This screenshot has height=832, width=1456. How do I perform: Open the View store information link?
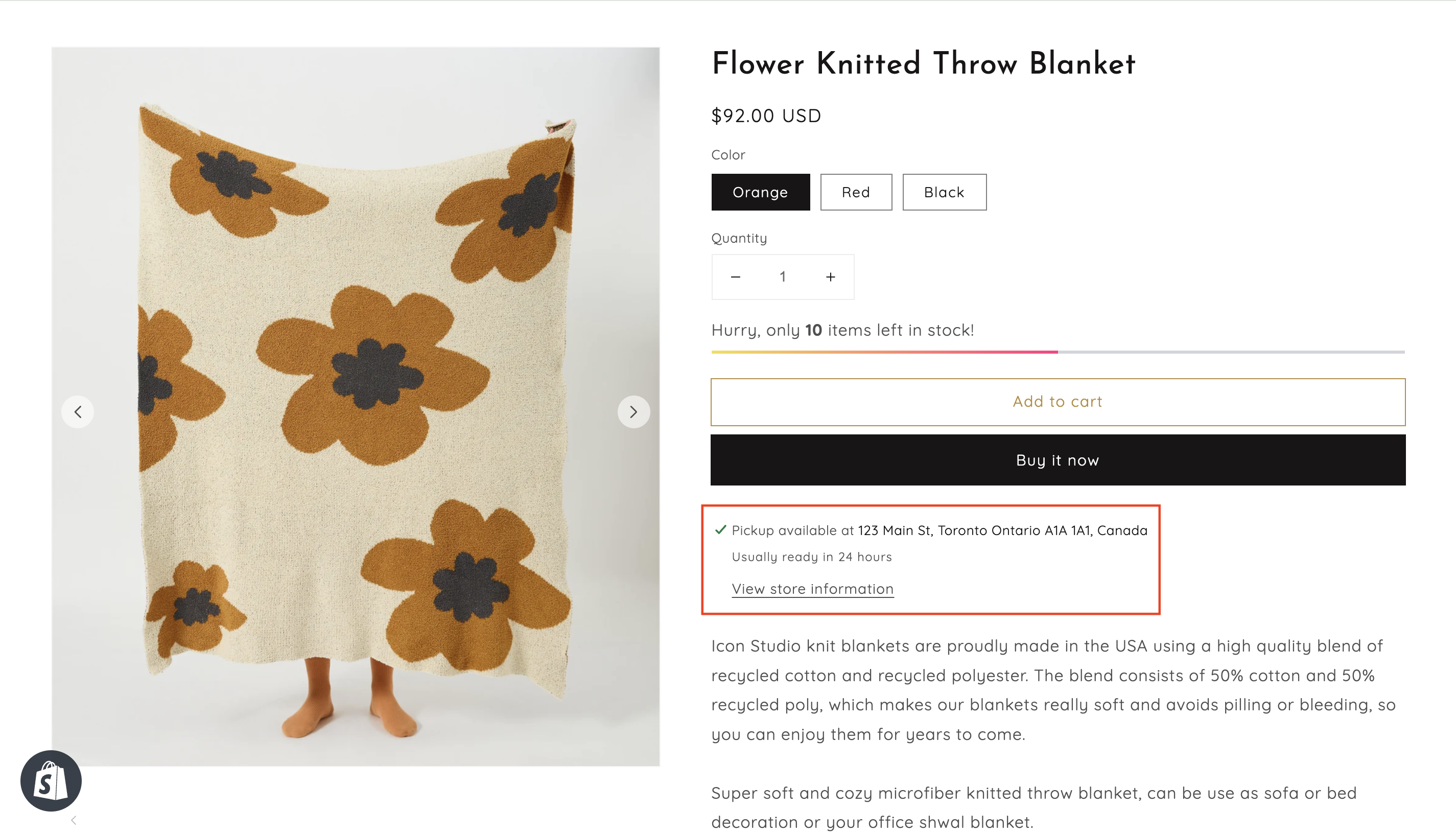click(x=812, y=589)
